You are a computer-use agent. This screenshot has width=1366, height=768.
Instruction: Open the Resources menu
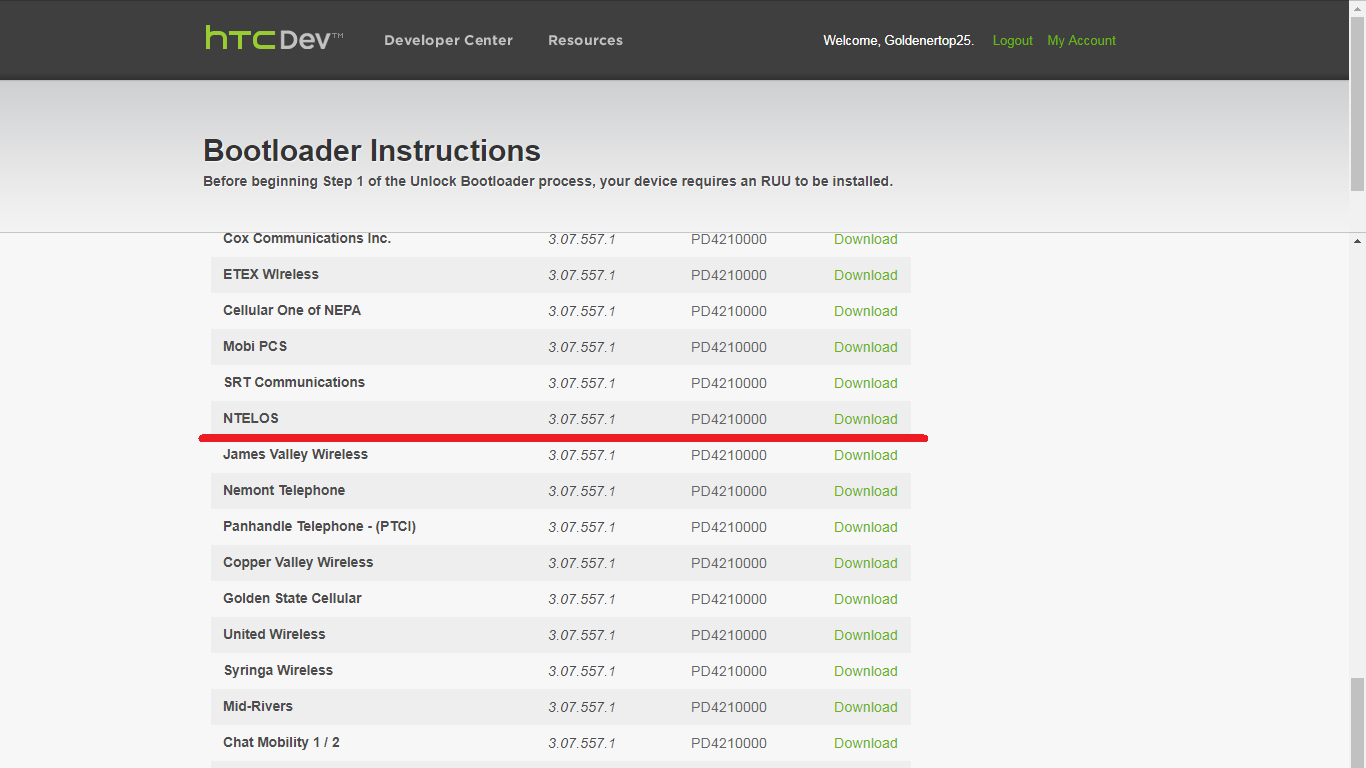(585, 40)
